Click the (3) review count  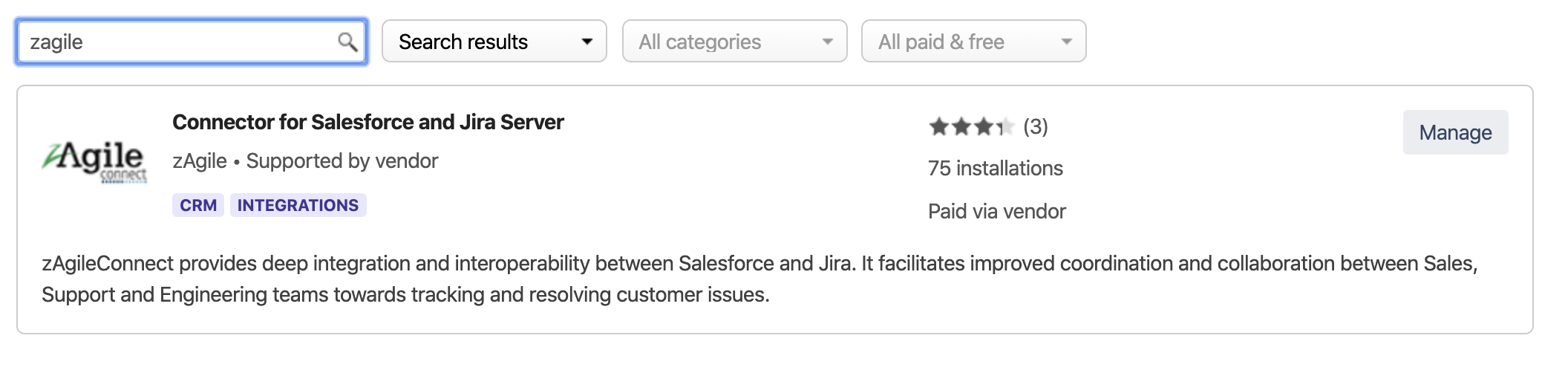click(x=1035, y=127)
